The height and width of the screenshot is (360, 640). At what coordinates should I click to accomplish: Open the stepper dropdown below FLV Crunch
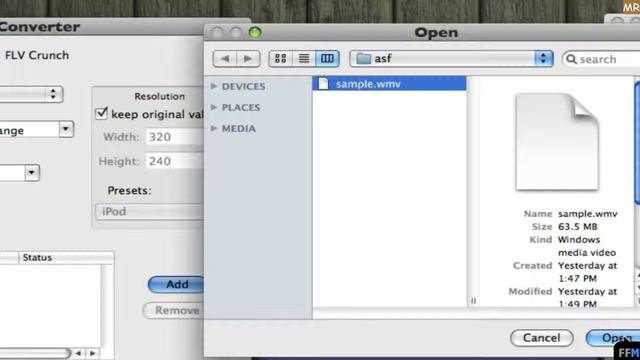click(53, 94)
